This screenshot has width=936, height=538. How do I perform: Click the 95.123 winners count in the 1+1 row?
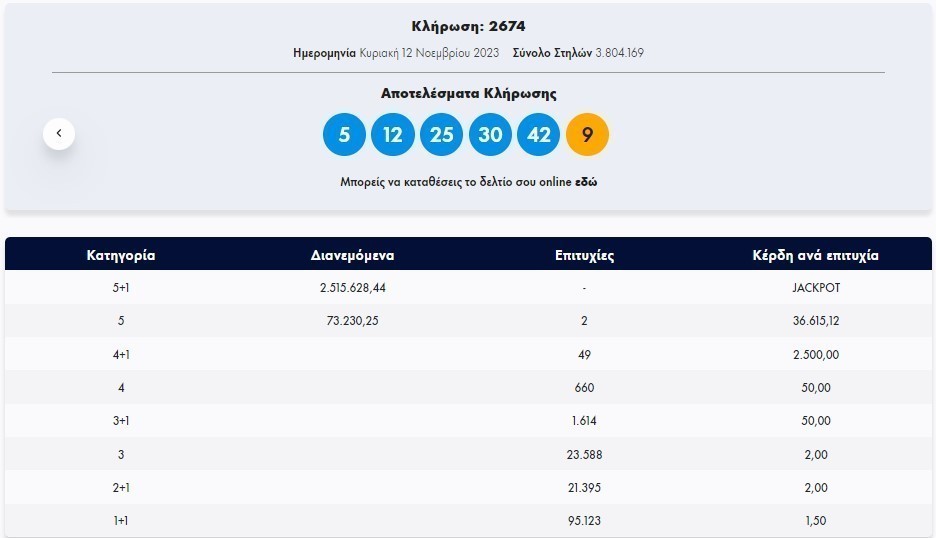click(x=584, y=520)
